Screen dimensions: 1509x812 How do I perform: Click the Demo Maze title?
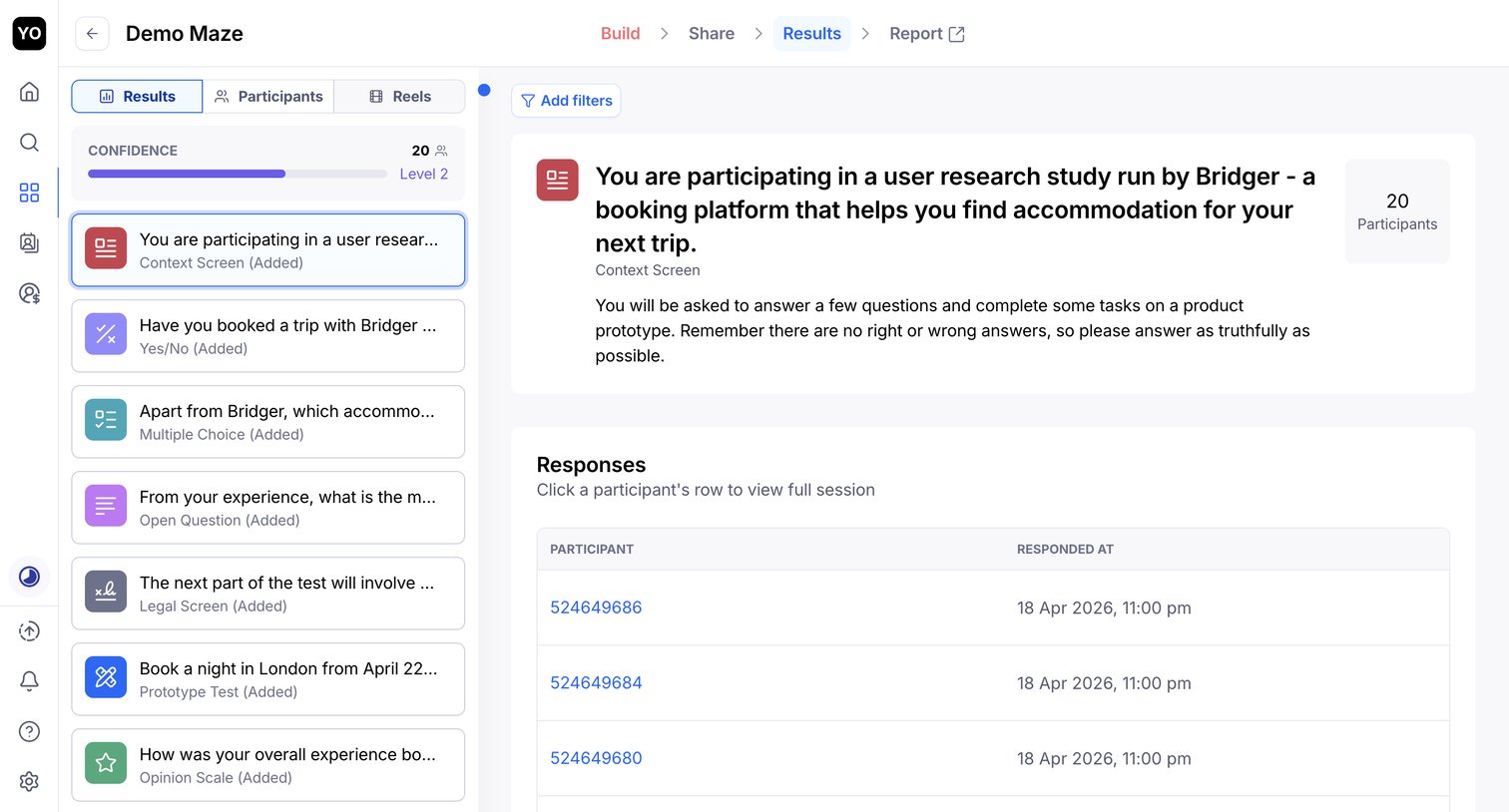(185, 33)
